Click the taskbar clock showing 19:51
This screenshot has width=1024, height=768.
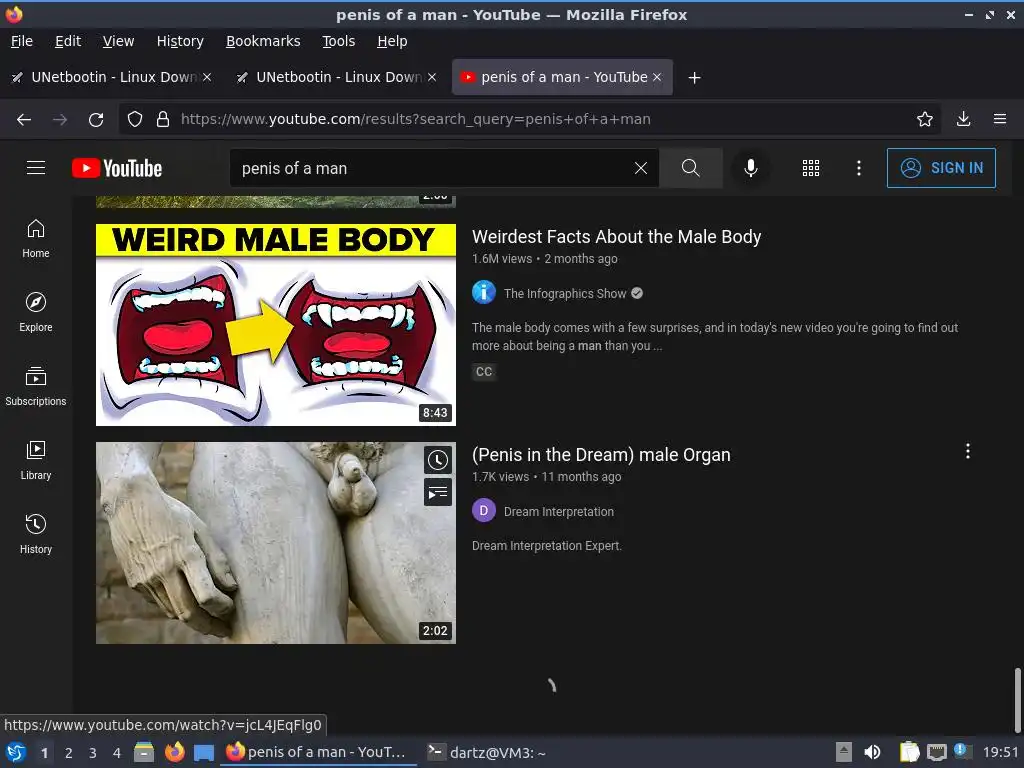[x=1000, y=752]
